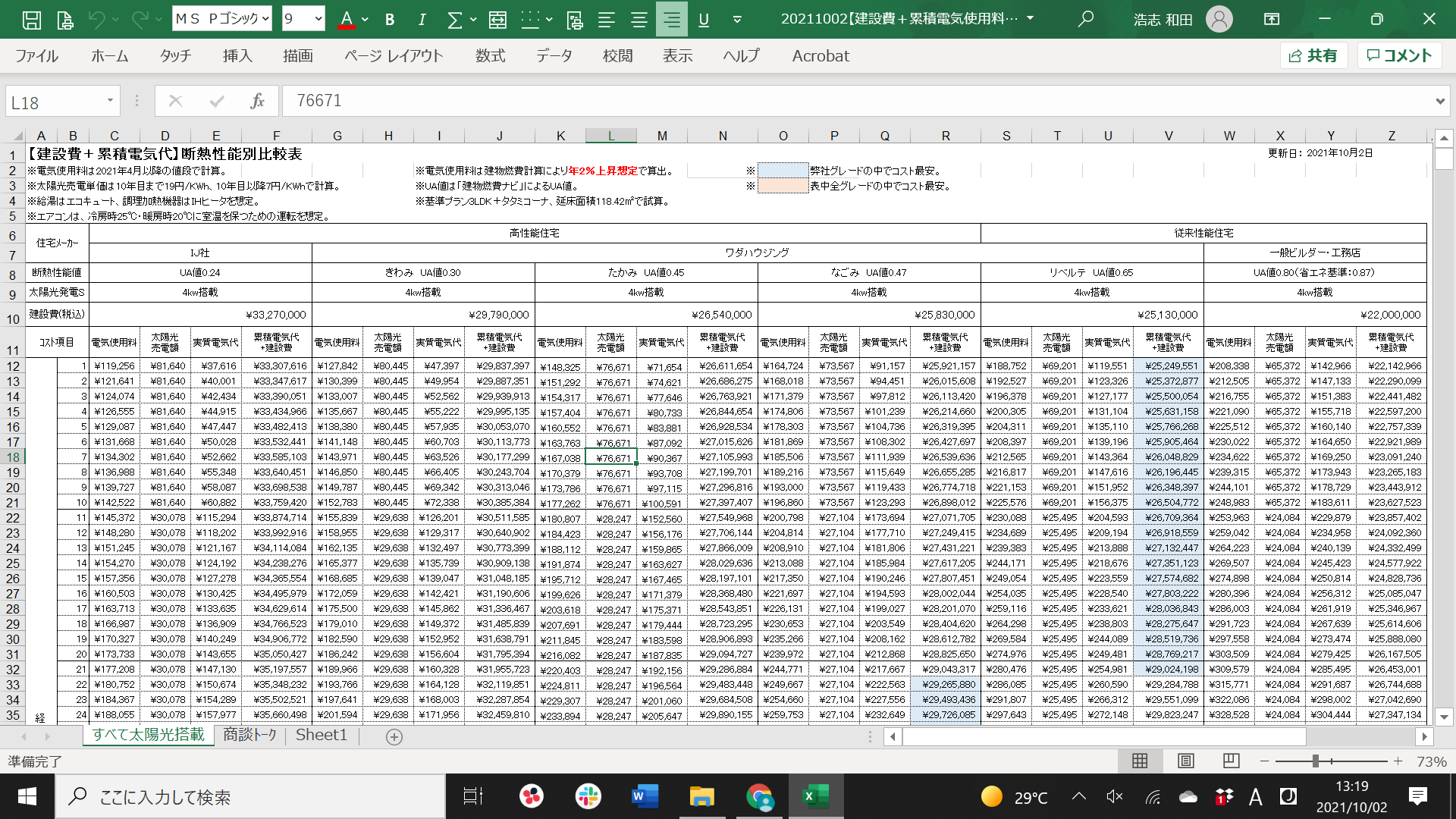Center align cell text

[x=639, y=20]
